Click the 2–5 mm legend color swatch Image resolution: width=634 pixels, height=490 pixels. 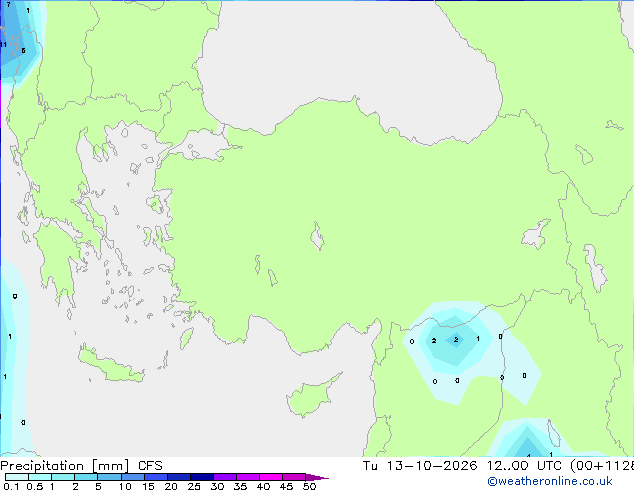86,477
